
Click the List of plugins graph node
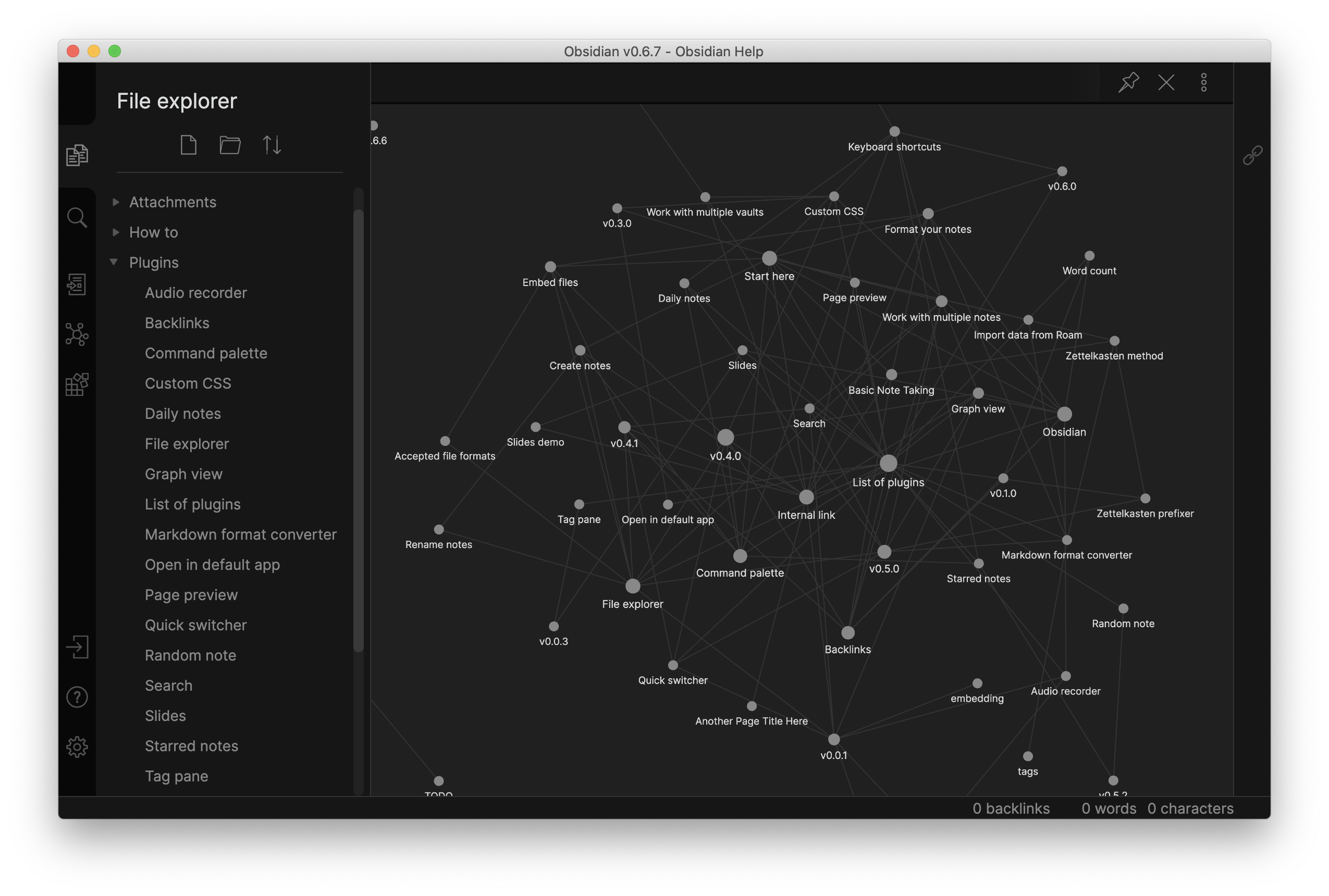pos(888,464)
